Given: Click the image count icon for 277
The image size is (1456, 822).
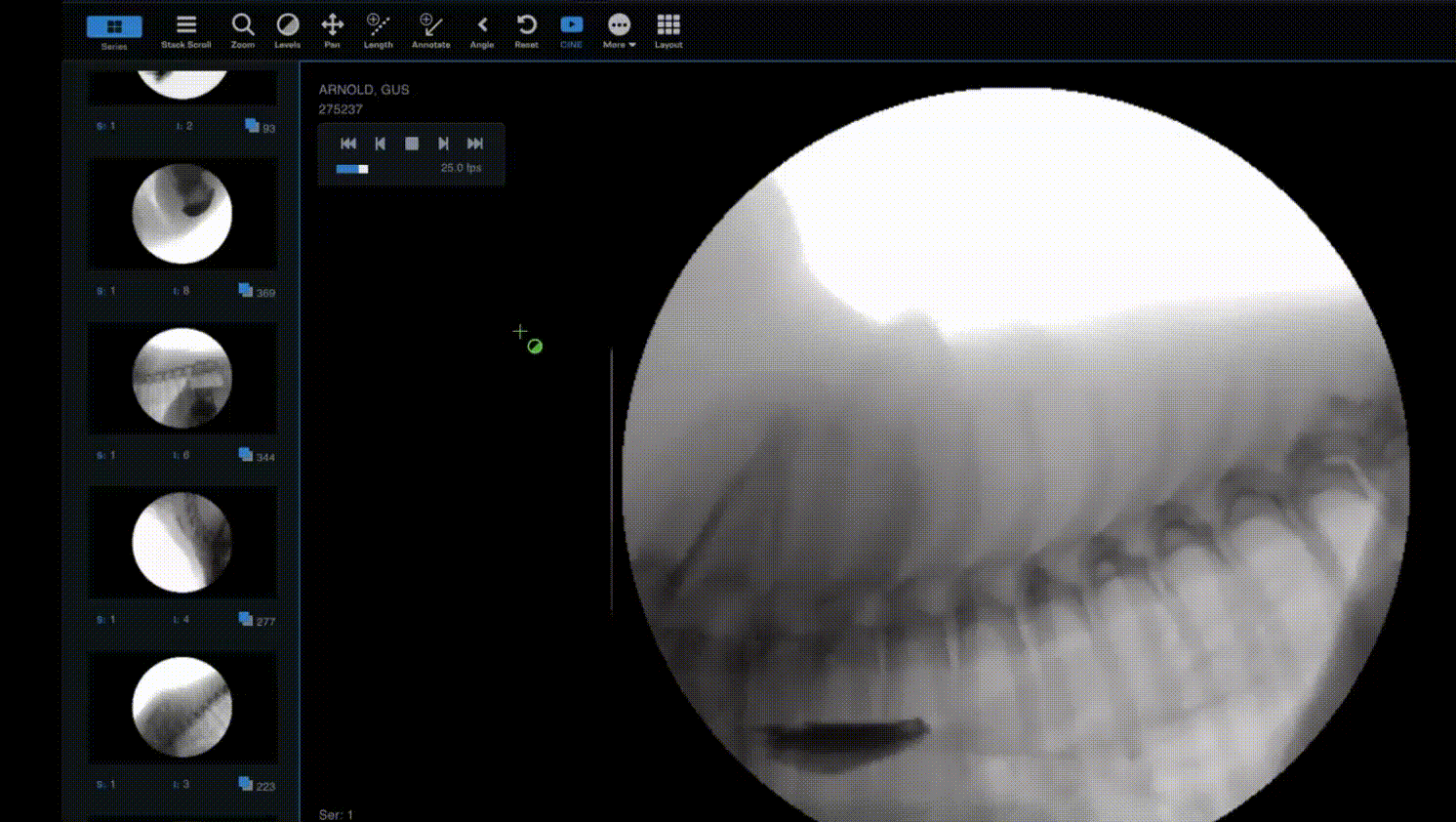Looking at the screenshot, I should [246, 619].
